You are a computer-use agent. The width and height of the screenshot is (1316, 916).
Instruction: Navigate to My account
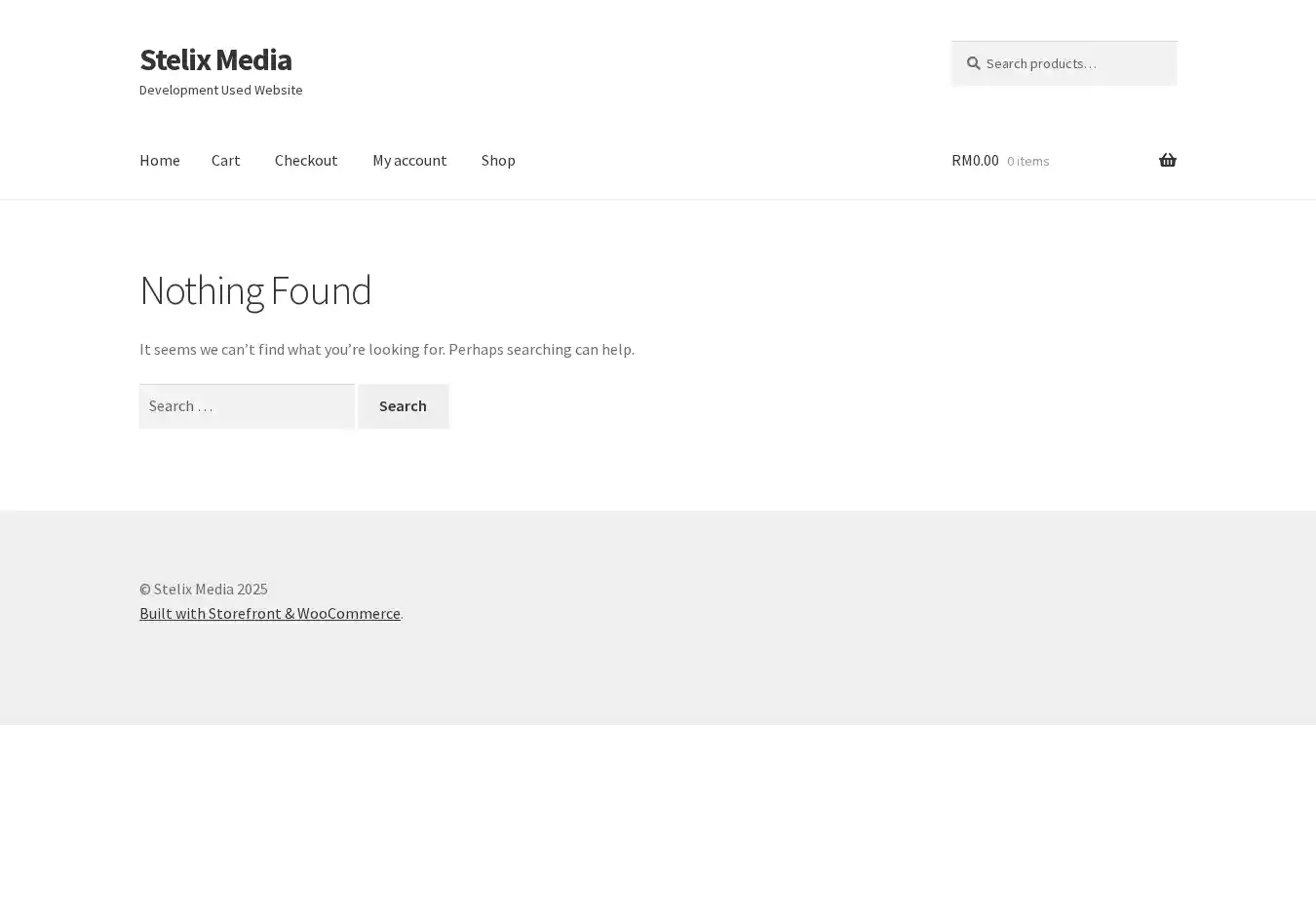pos(409,160)
